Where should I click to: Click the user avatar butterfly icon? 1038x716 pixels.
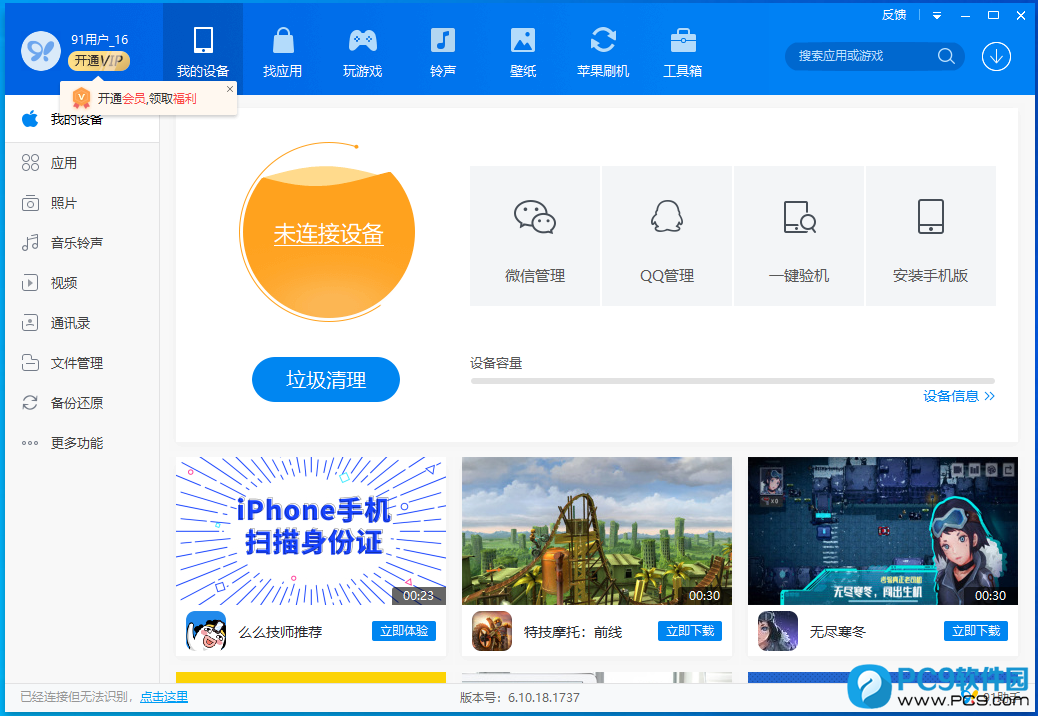41,50
